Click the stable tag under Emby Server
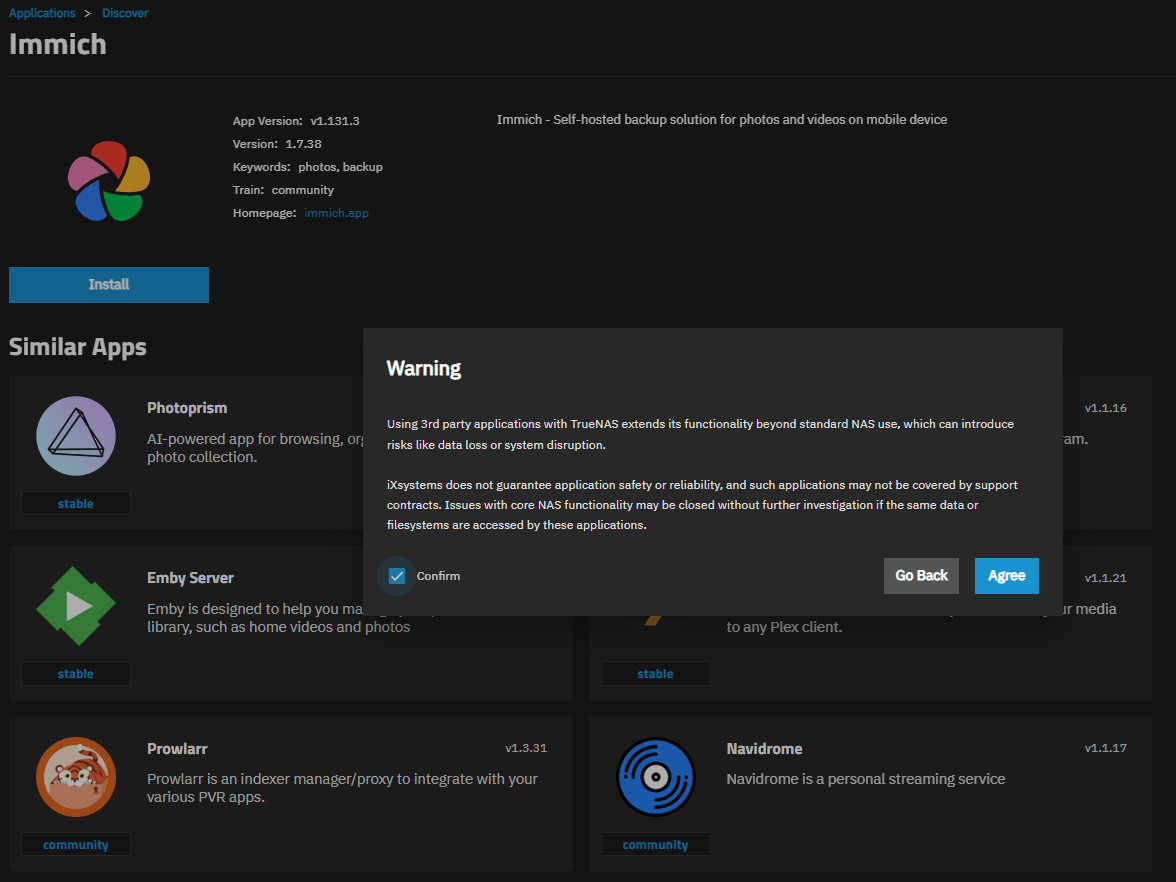Viewport: 1176px width, 882px height. point(76,674)
